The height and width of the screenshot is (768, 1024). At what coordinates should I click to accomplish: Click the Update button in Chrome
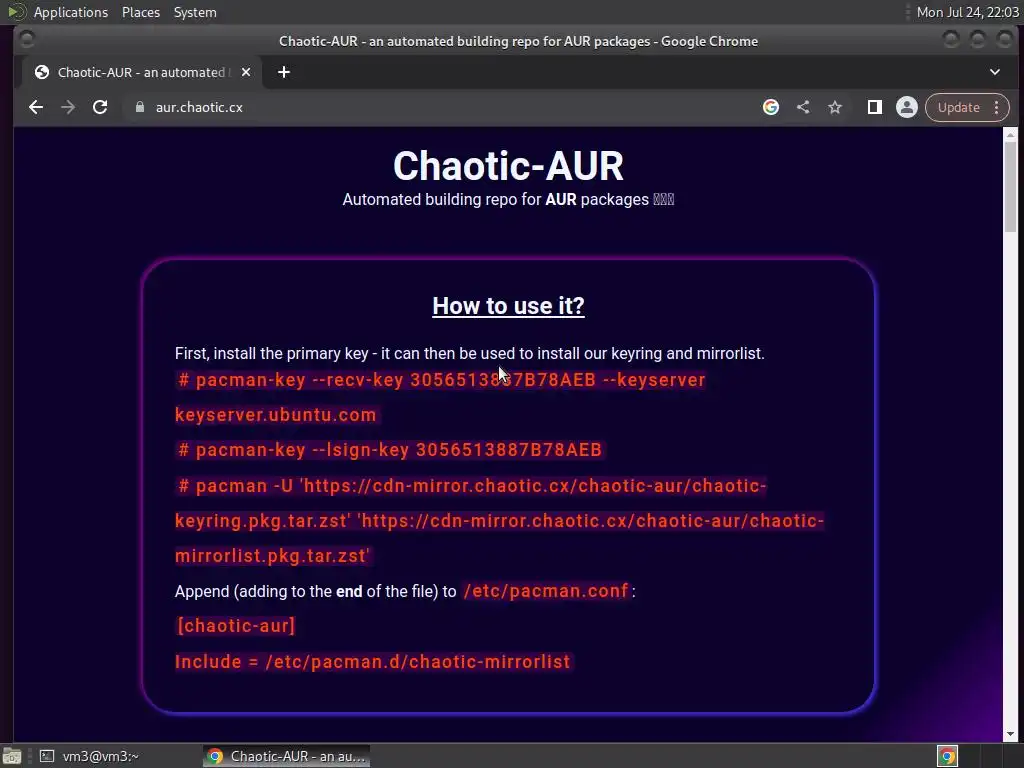point(959,107)
